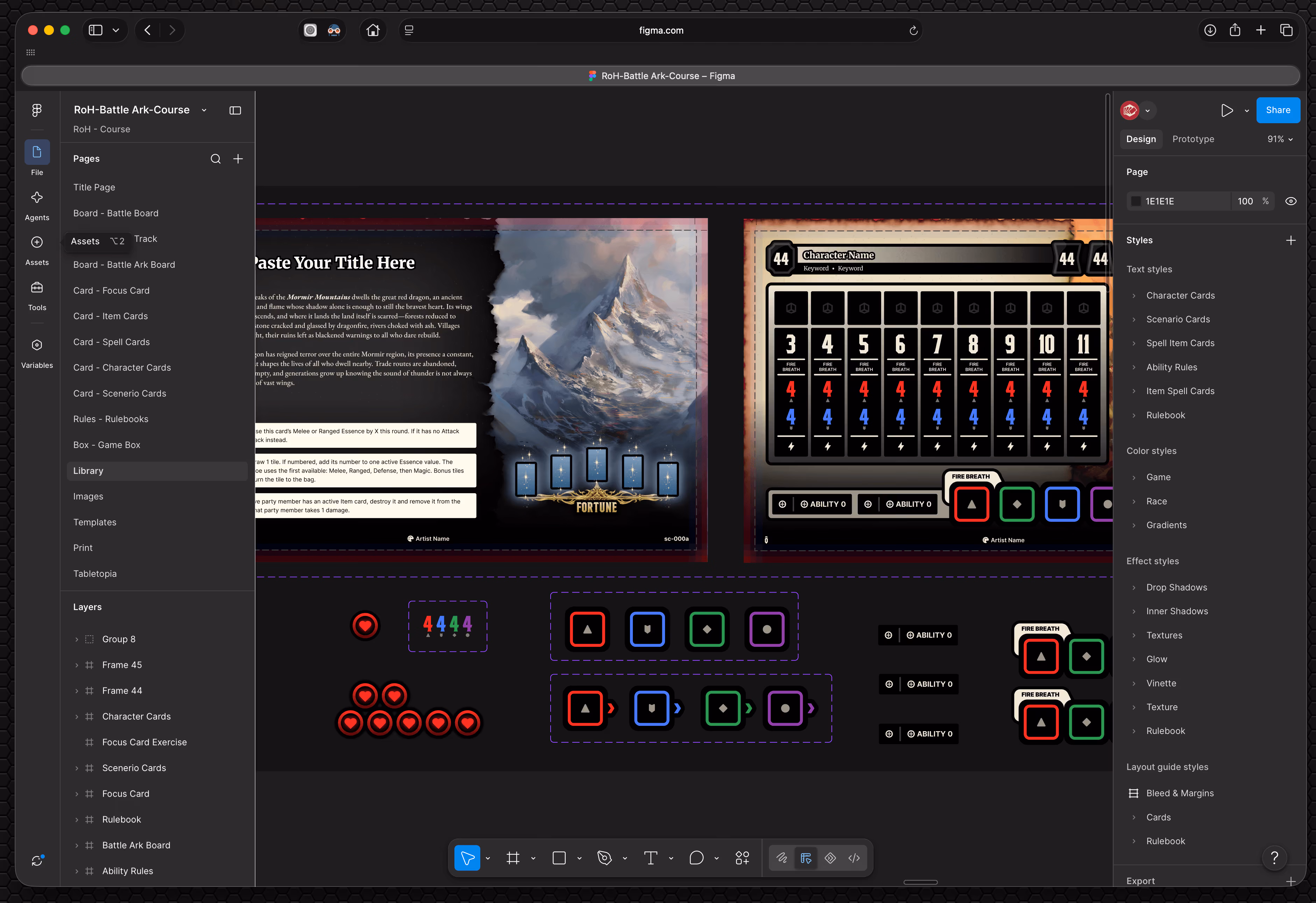This screenshot has width=1316, height=903.
Task: Click the sync status icon at sidebar bottom
Action: [x=37, y=861]
